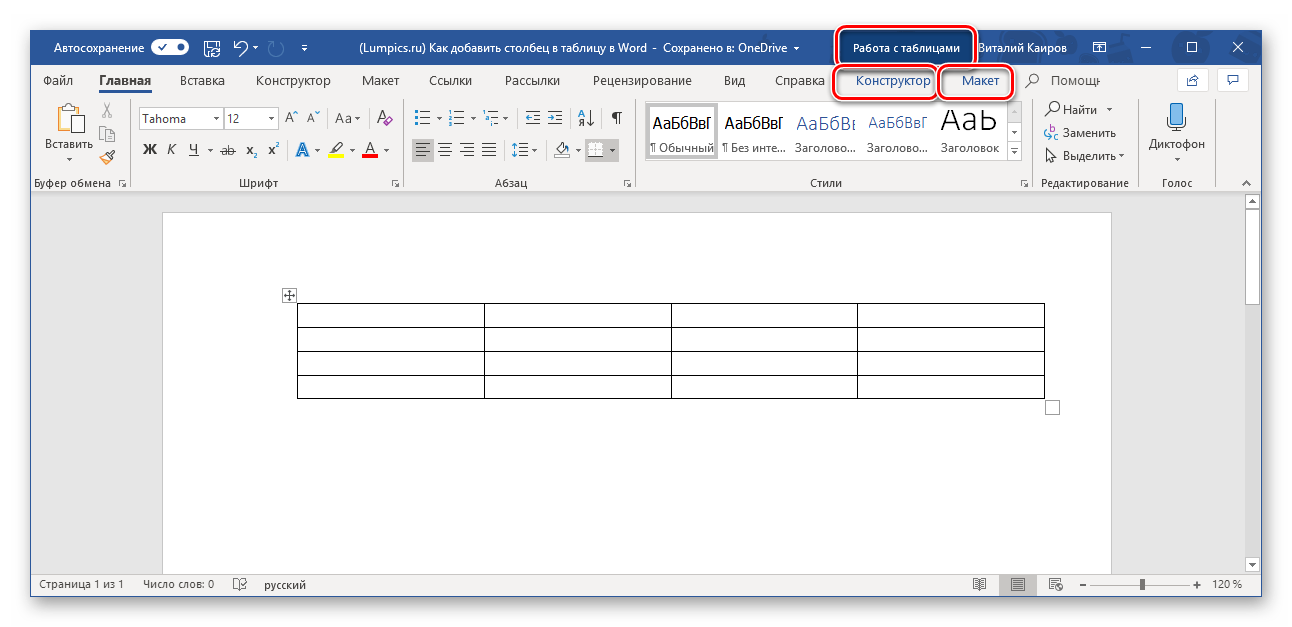Viewport: 1292px width, 627px height.
Task: Click the red font color button
Action: click(x=370, y=150)
